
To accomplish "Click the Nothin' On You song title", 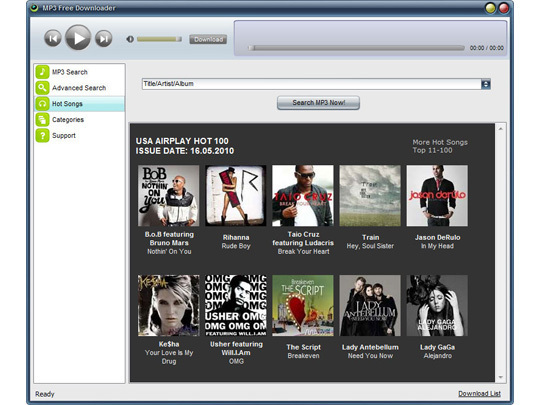I will [169, 251].
